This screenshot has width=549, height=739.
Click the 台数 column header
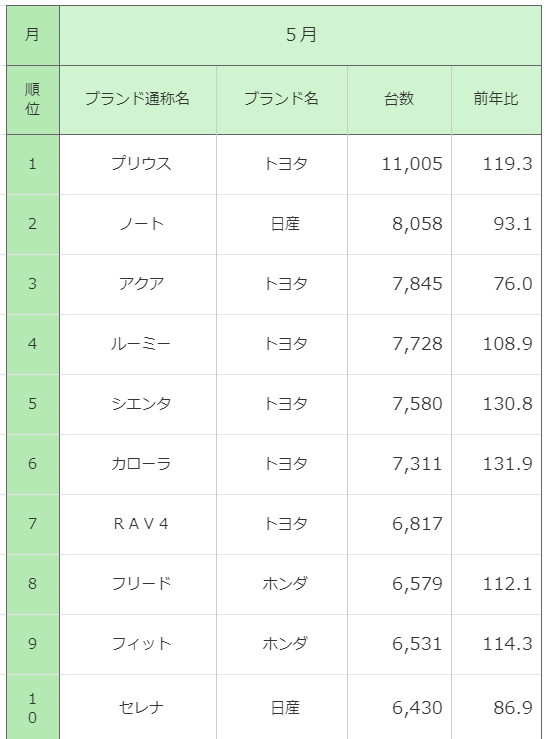point(399,99)
